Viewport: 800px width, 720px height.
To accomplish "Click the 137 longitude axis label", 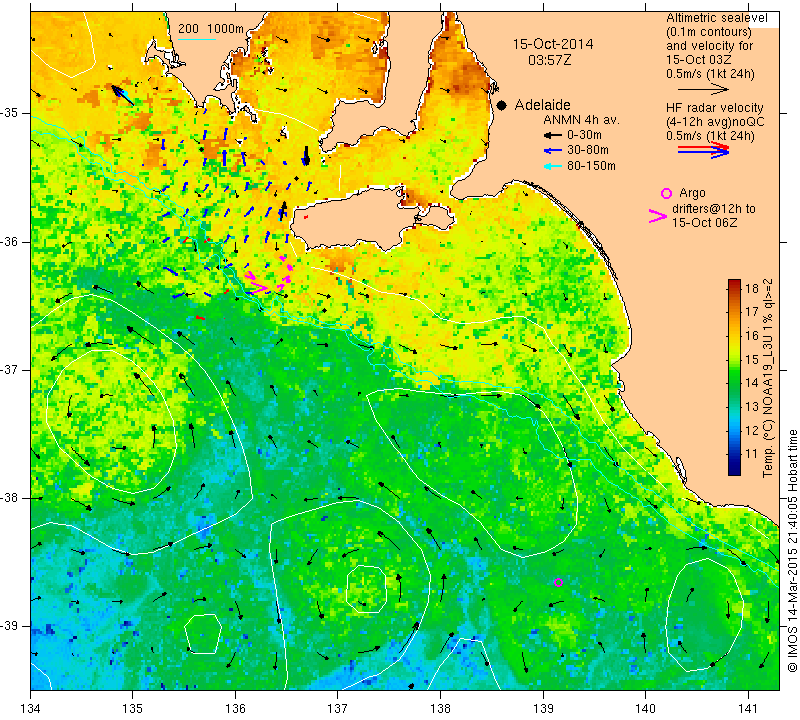I will coord(338,709).
